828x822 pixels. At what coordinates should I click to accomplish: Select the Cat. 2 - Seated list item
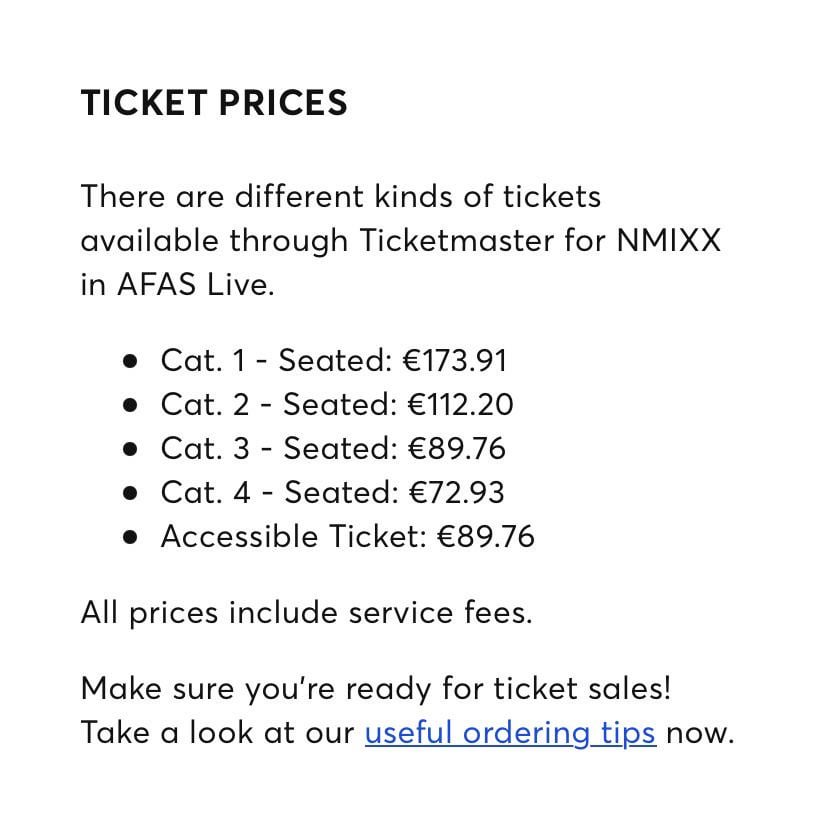click(x=337, y=405)
